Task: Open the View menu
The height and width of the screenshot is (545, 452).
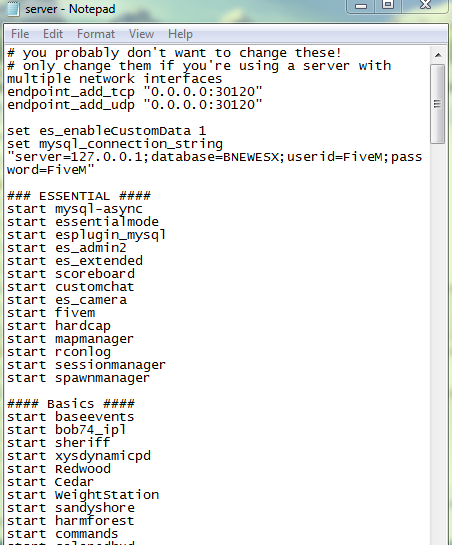Action: (x=141, y=34)
